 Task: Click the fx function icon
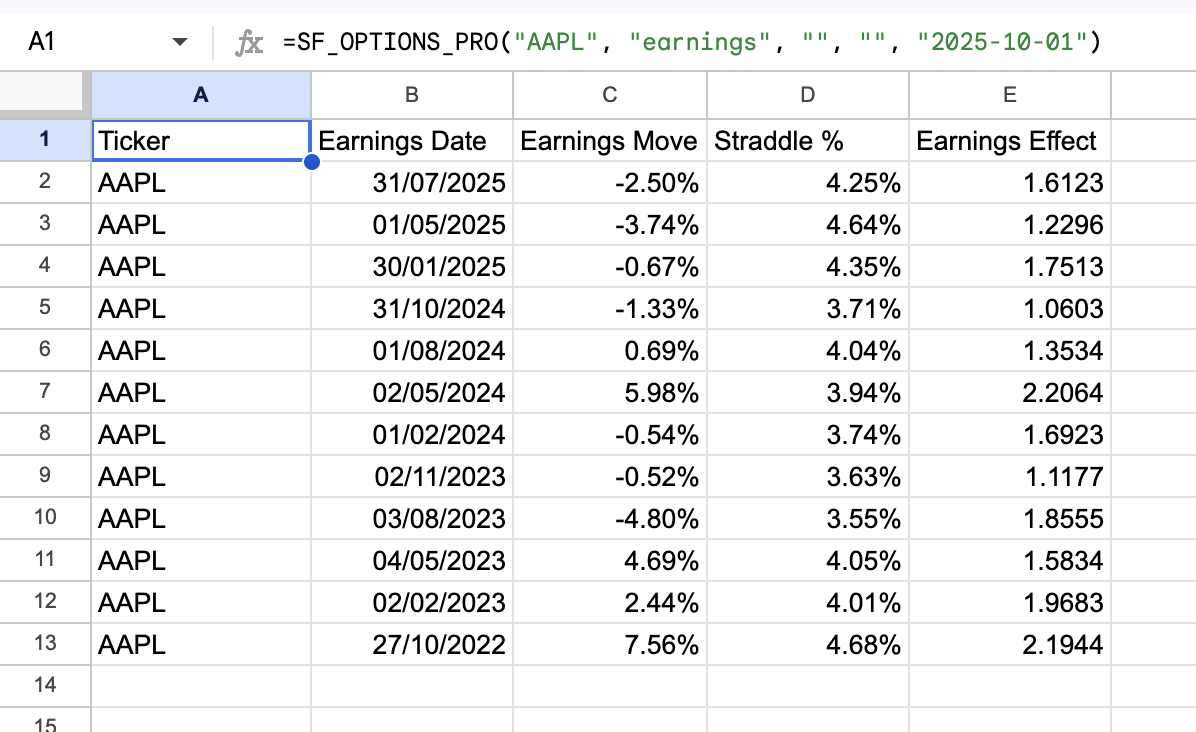(x=249, y=42)
